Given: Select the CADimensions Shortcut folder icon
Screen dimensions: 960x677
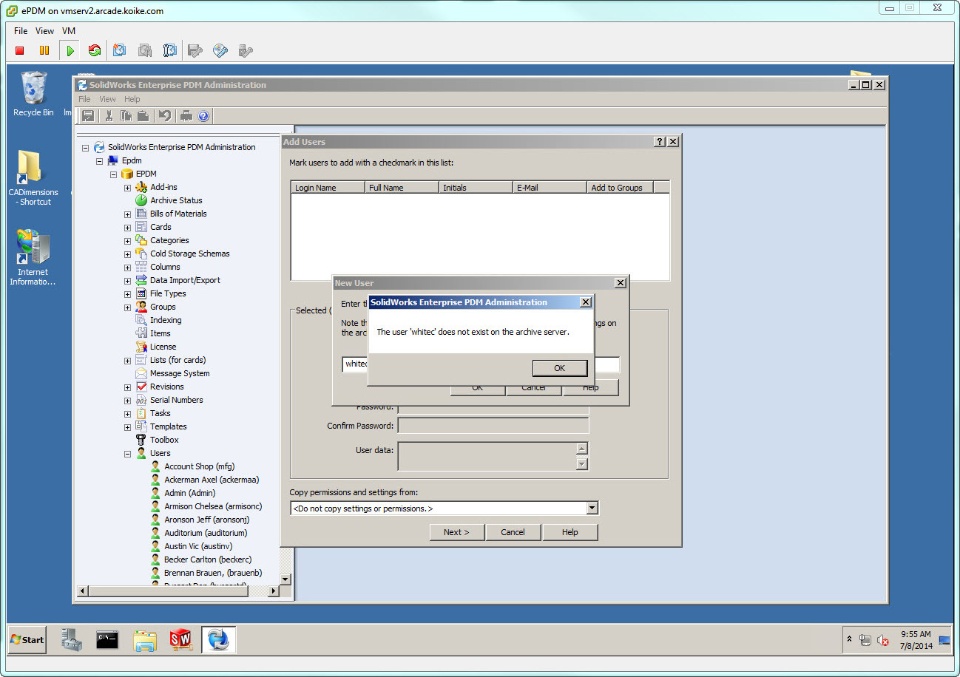Looking at the screenshot, I should [33, 178].
